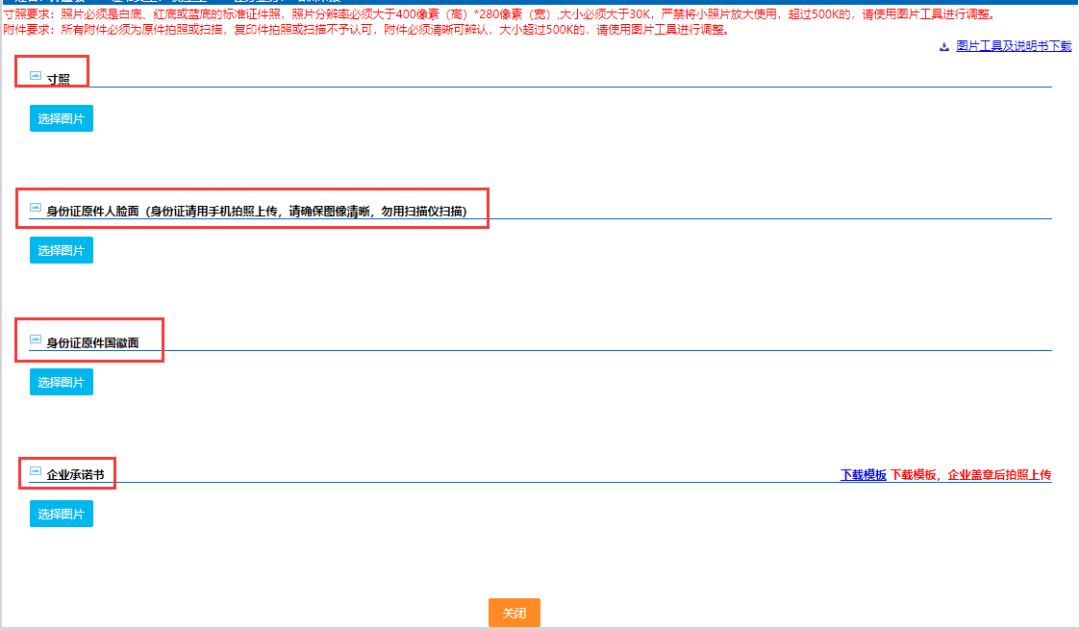Click the blue 下载模板 link
This screenshot has height=630, width=1080.
(x=863, y=475)
